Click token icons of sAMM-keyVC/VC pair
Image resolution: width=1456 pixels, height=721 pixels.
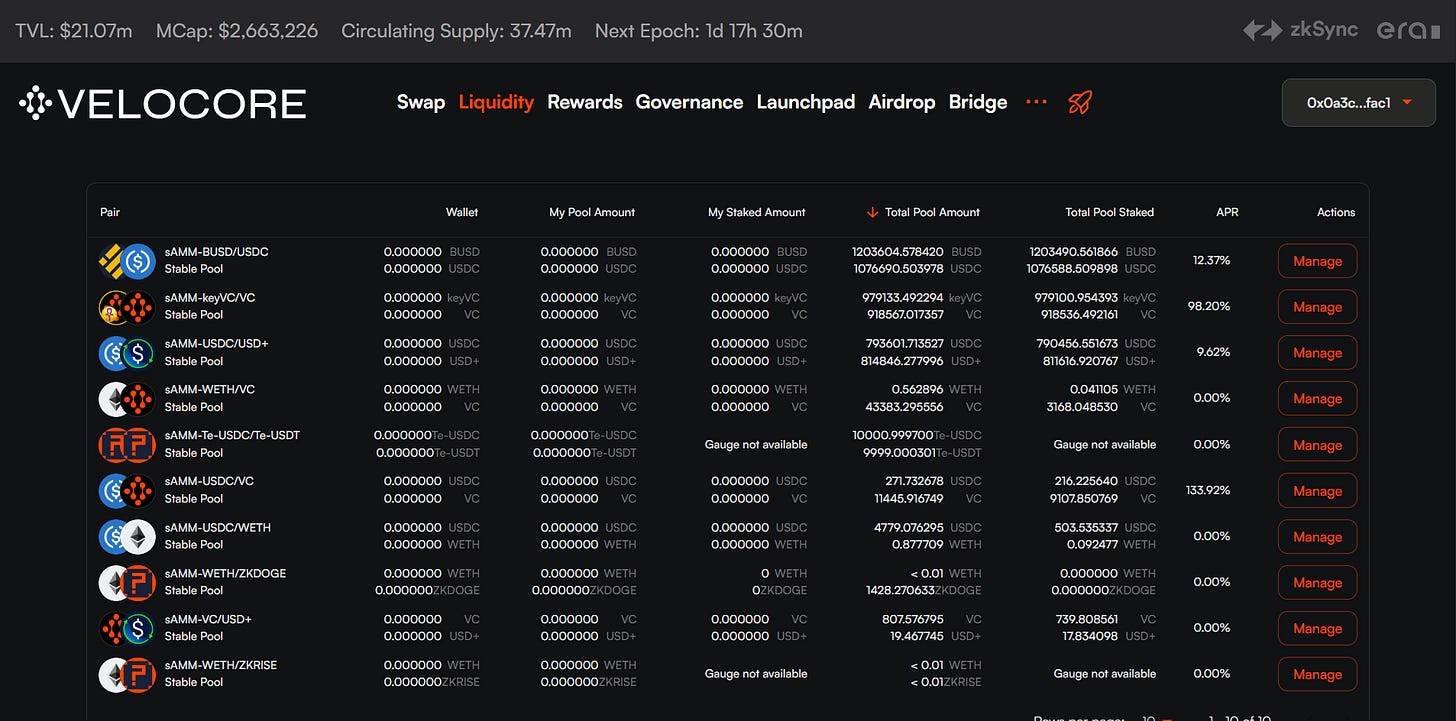tap(127, 307)
